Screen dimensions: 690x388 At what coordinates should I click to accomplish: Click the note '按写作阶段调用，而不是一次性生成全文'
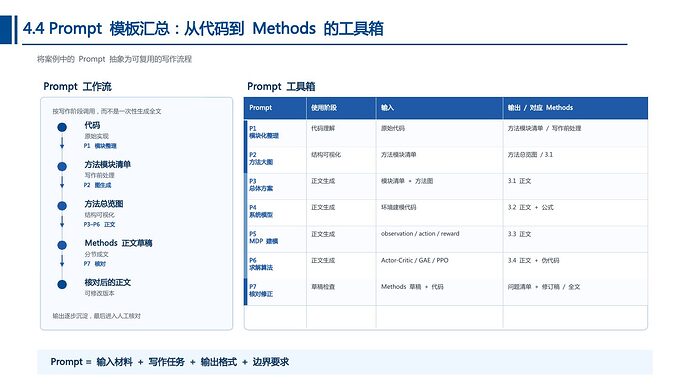[x=107, y=111]
